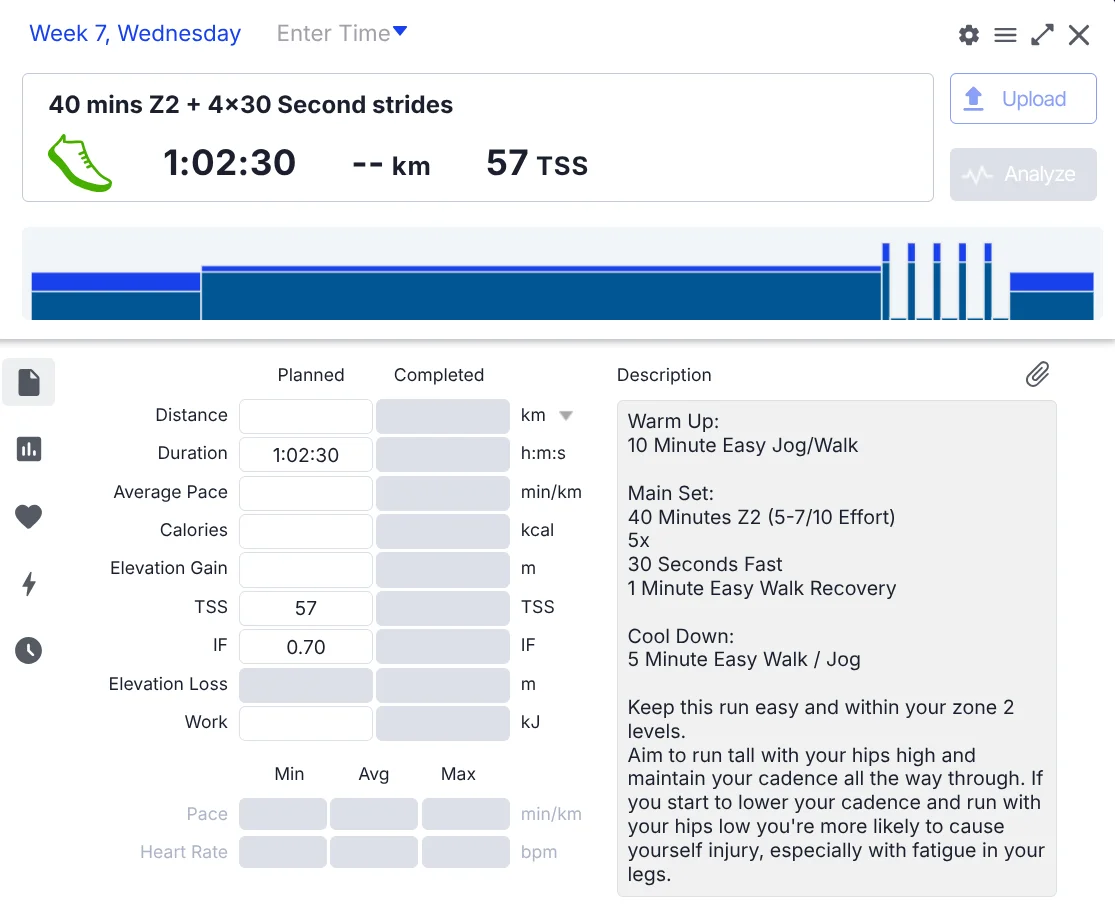Select the clock sidebar icon
The height and width of the screenshot is (904, 1115).
[29, 651]
